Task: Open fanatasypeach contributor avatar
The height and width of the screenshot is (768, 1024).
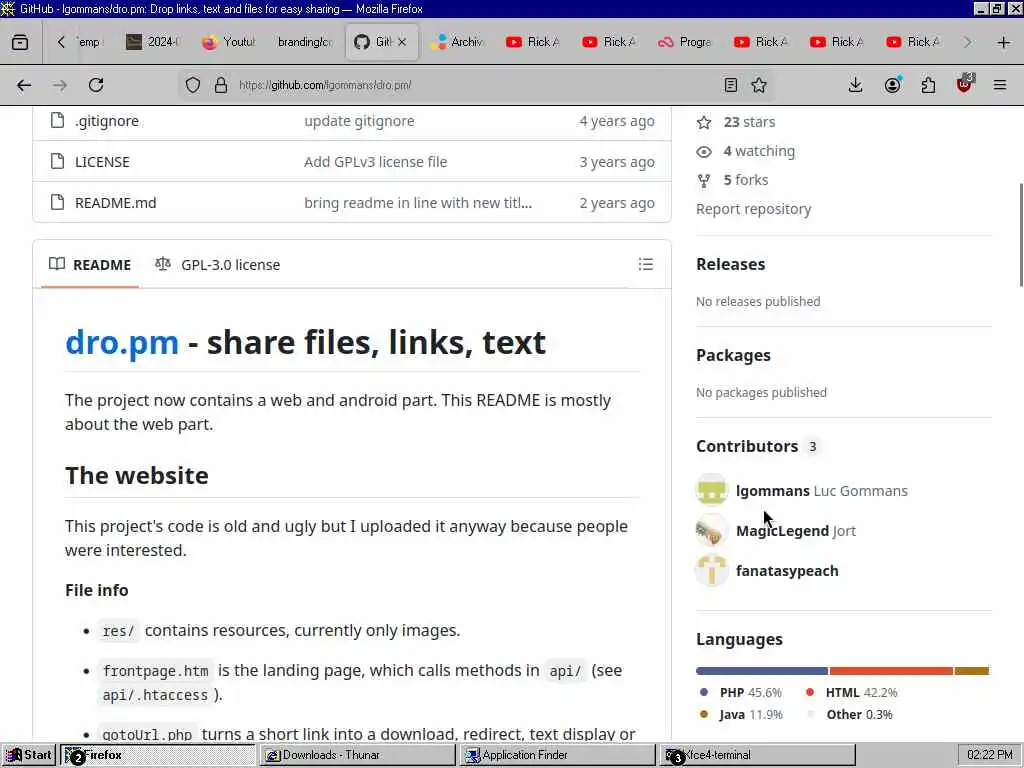Action: click(712, 570)
